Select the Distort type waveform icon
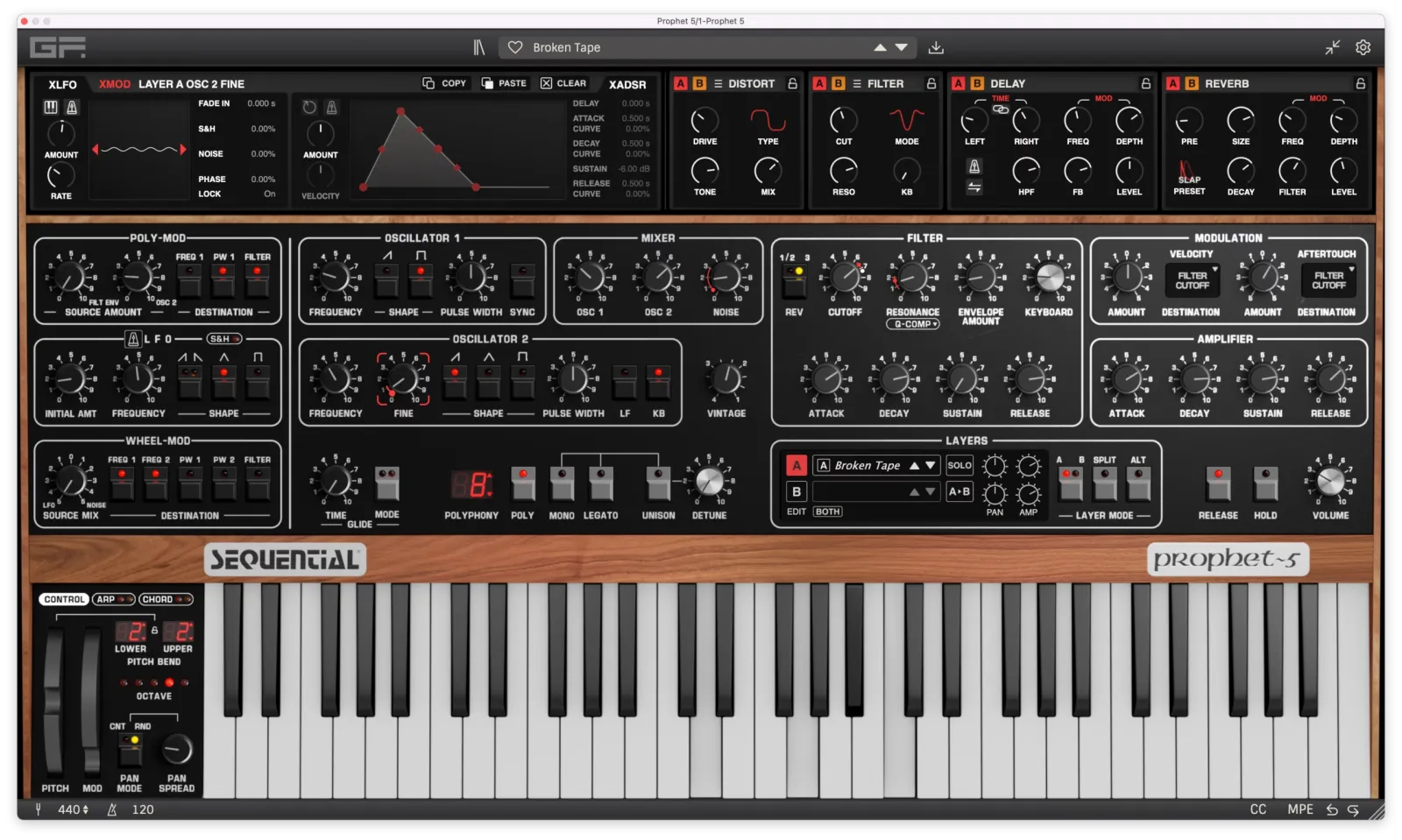This screenshot has width=1402, height=840. point(768,119)
